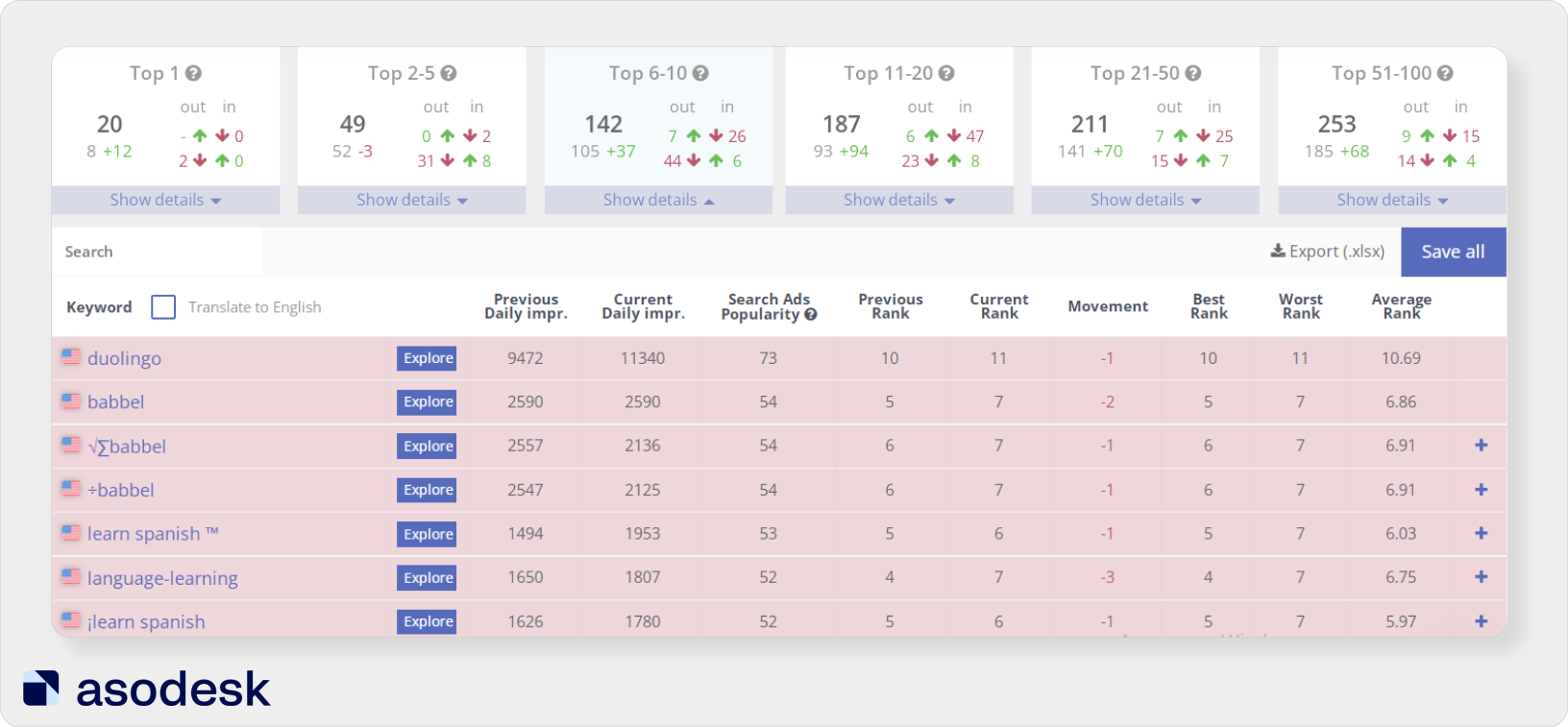The width and height of the screenshot is (1568, 727).
Task: Open the Search Ads Popularity info icon
Action: click(811, 314)
